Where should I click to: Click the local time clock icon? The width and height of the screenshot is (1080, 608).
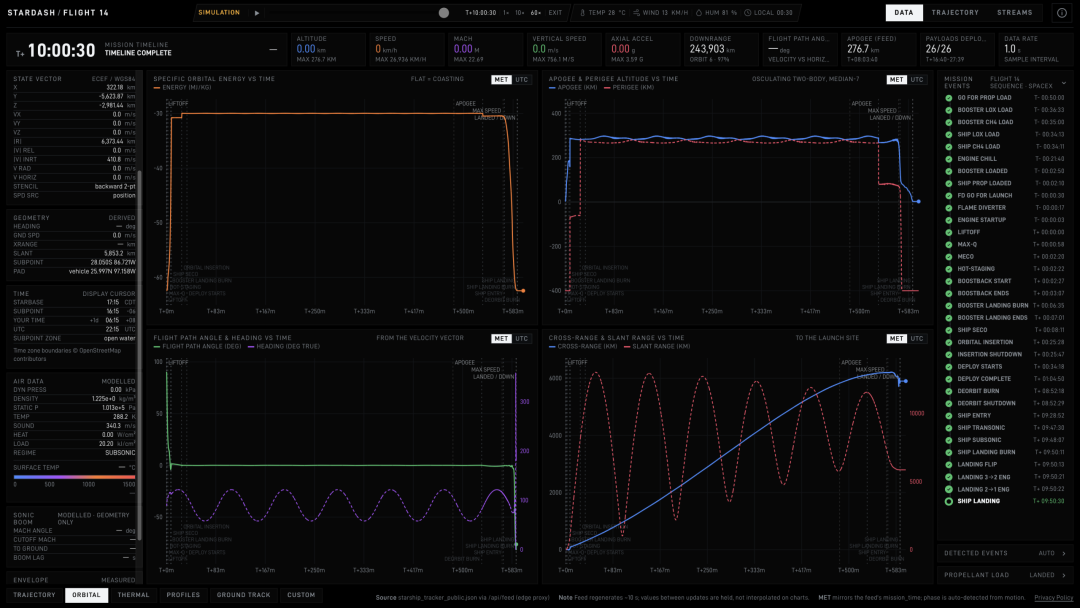click(748, 12)
